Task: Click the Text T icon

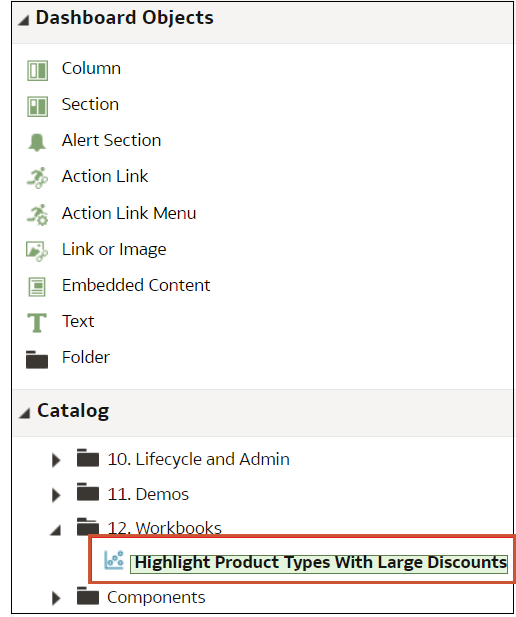Action: [x=37, y=323]
